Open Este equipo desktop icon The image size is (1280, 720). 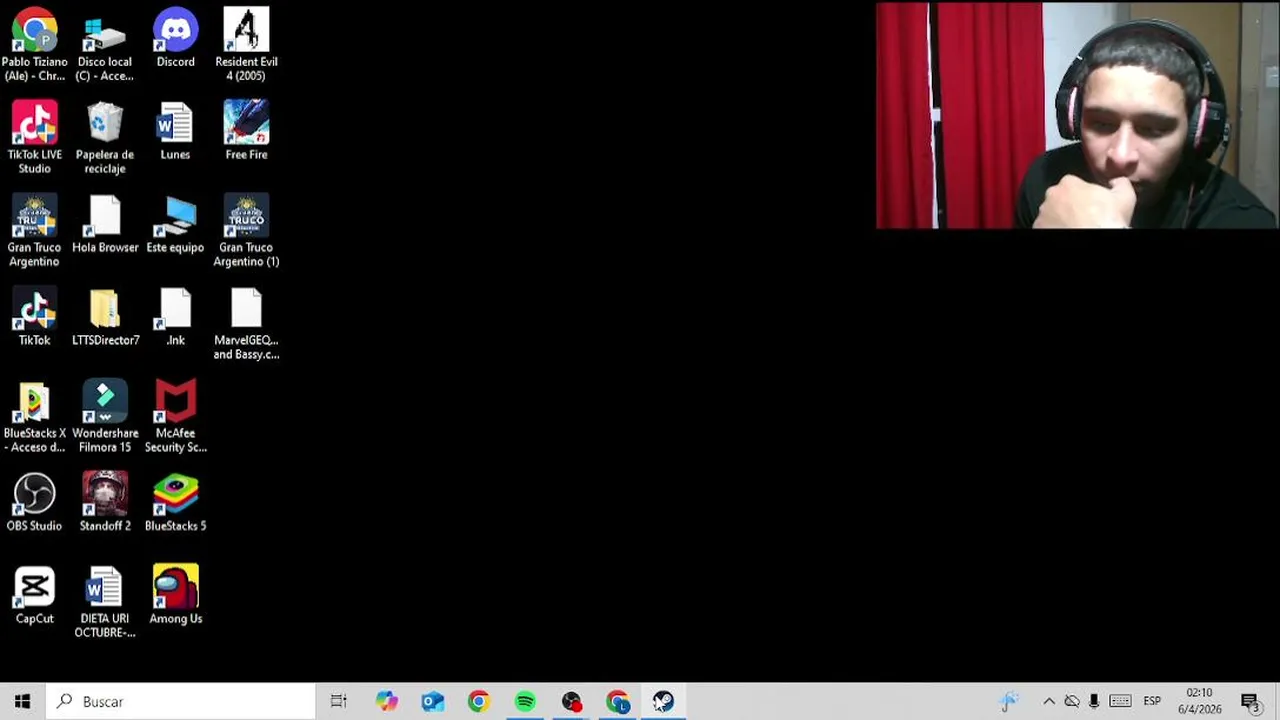pos(175,224)
